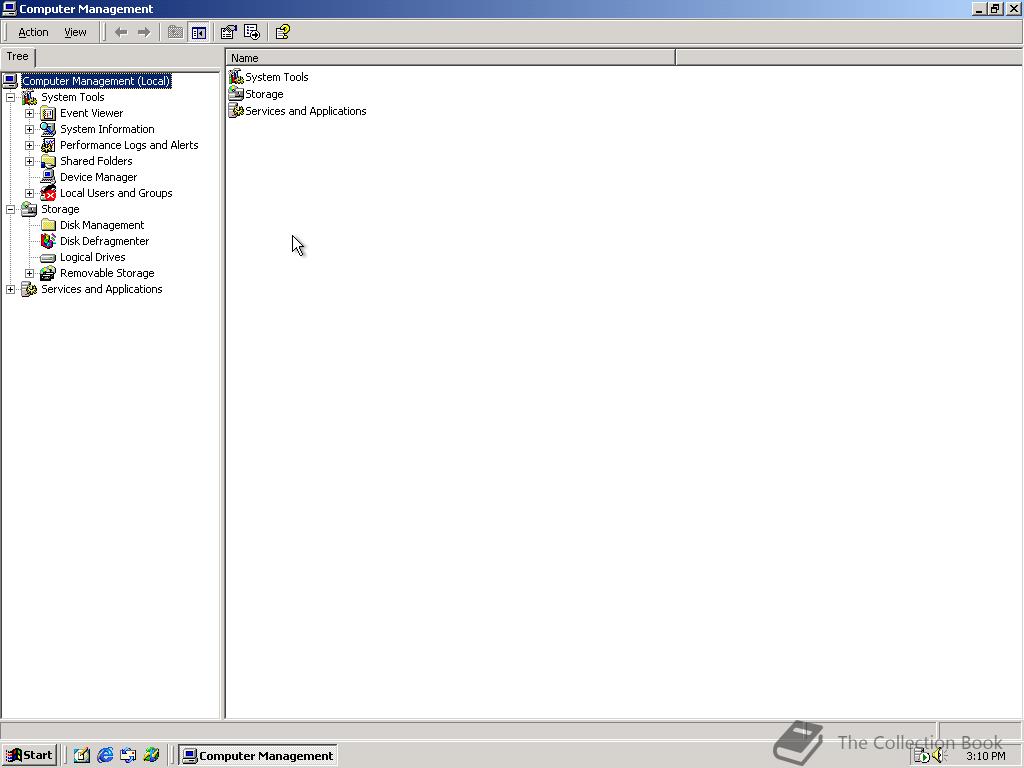
Task: Select Computer Management (Local) root node
Action: tap(96, 81)
